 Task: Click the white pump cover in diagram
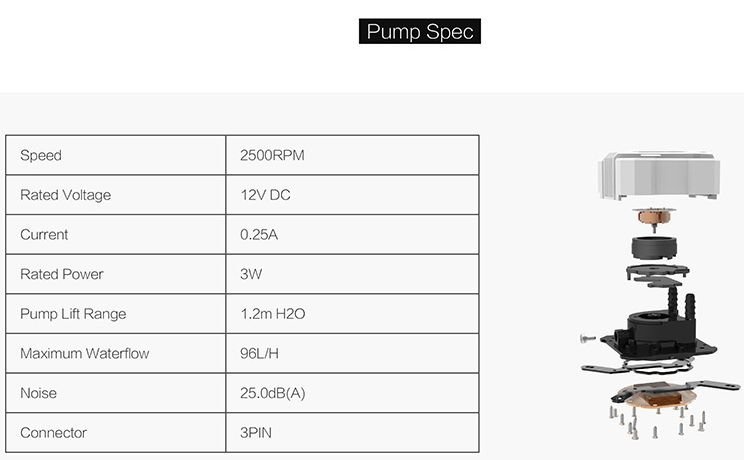(659, 175)
